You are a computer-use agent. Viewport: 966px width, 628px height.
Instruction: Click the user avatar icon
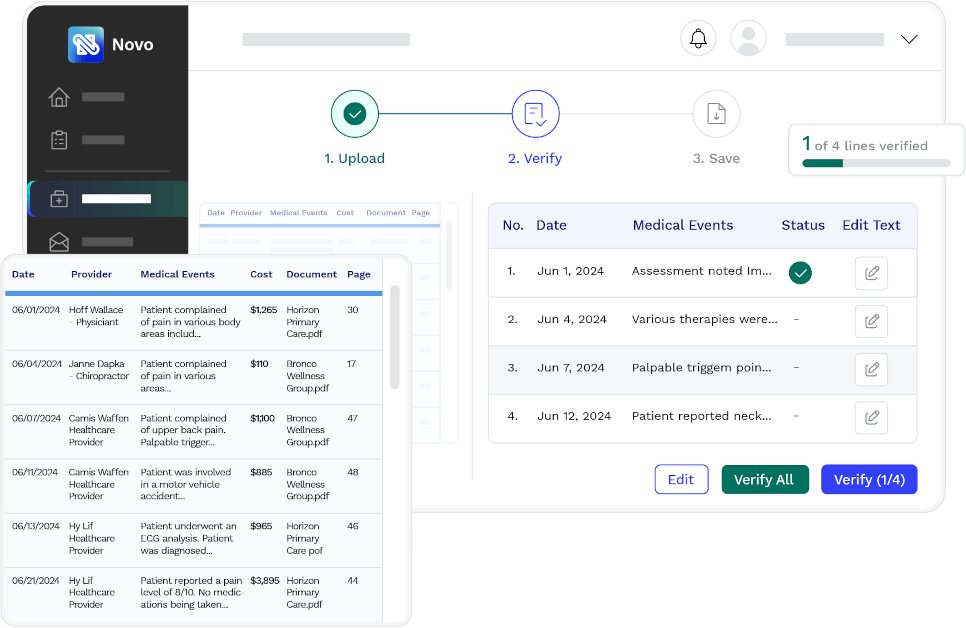click(748, 38)
